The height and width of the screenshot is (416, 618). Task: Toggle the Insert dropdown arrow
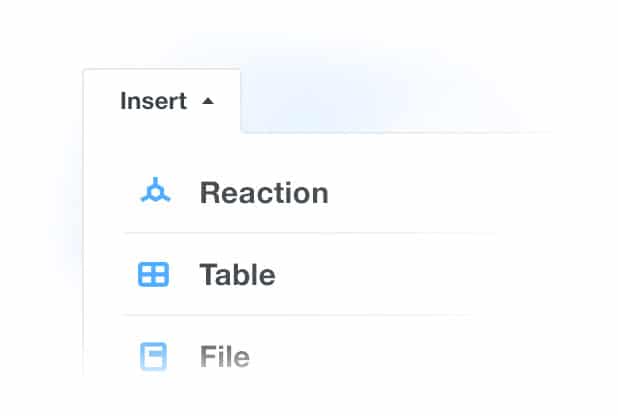click(x=207, y=101)
